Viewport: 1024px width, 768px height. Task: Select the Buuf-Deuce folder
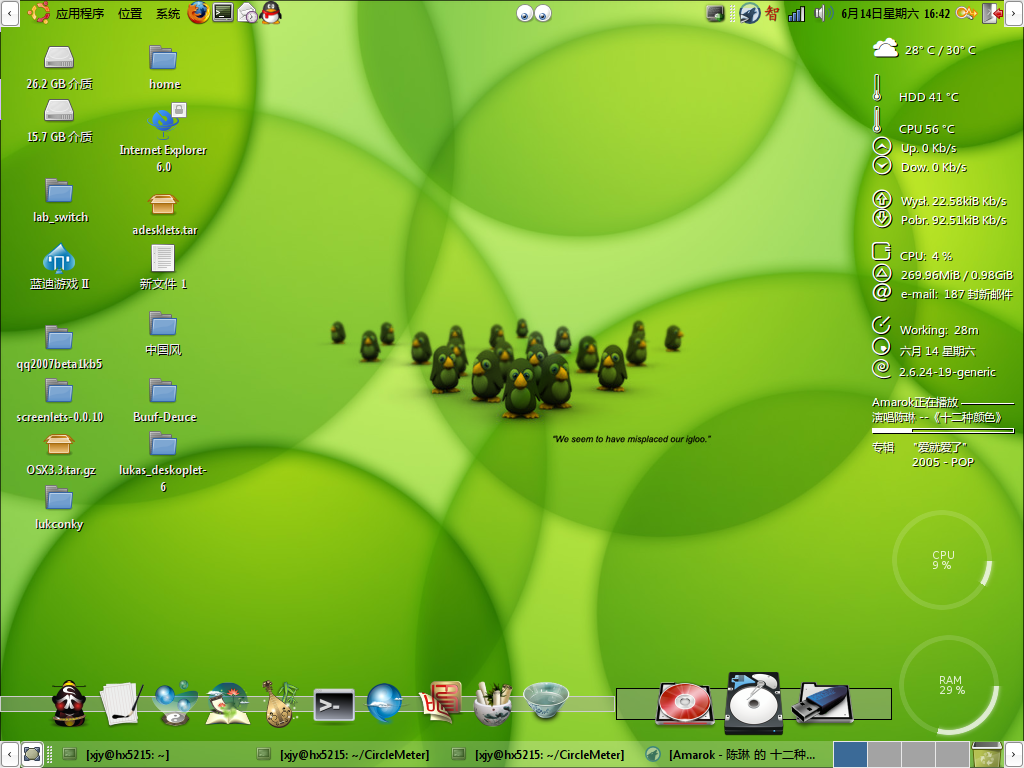tap(164, 401)
